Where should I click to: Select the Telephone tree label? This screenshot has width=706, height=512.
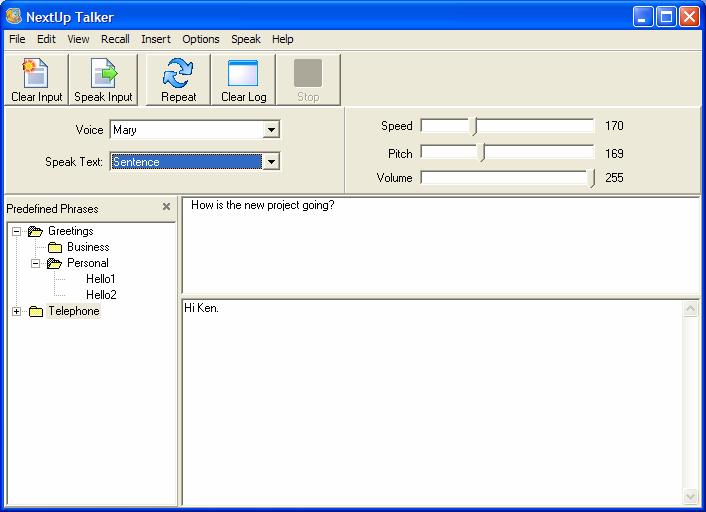[73, 311]
